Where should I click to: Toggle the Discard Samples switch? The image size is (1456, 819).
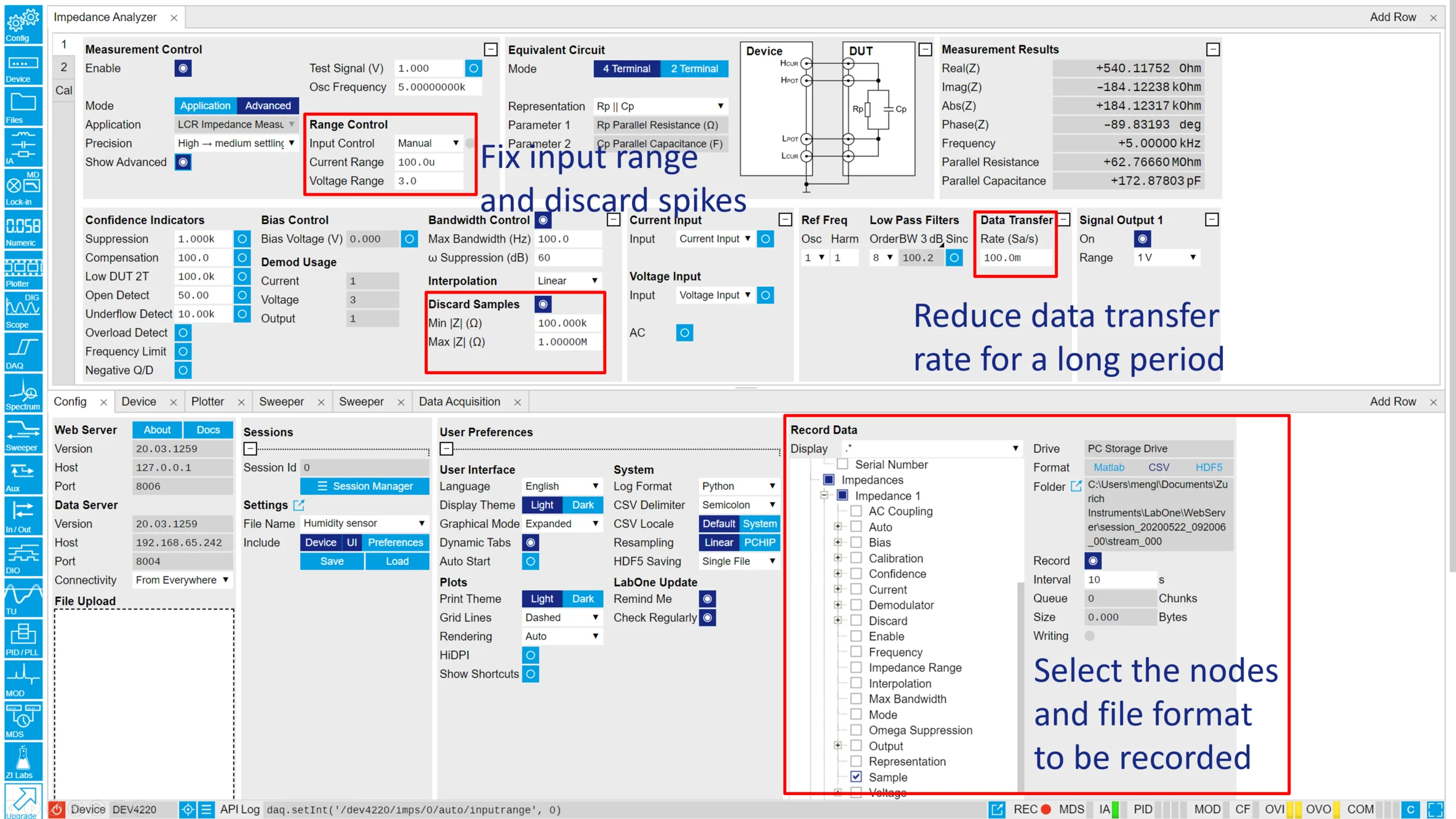point(543,304)
